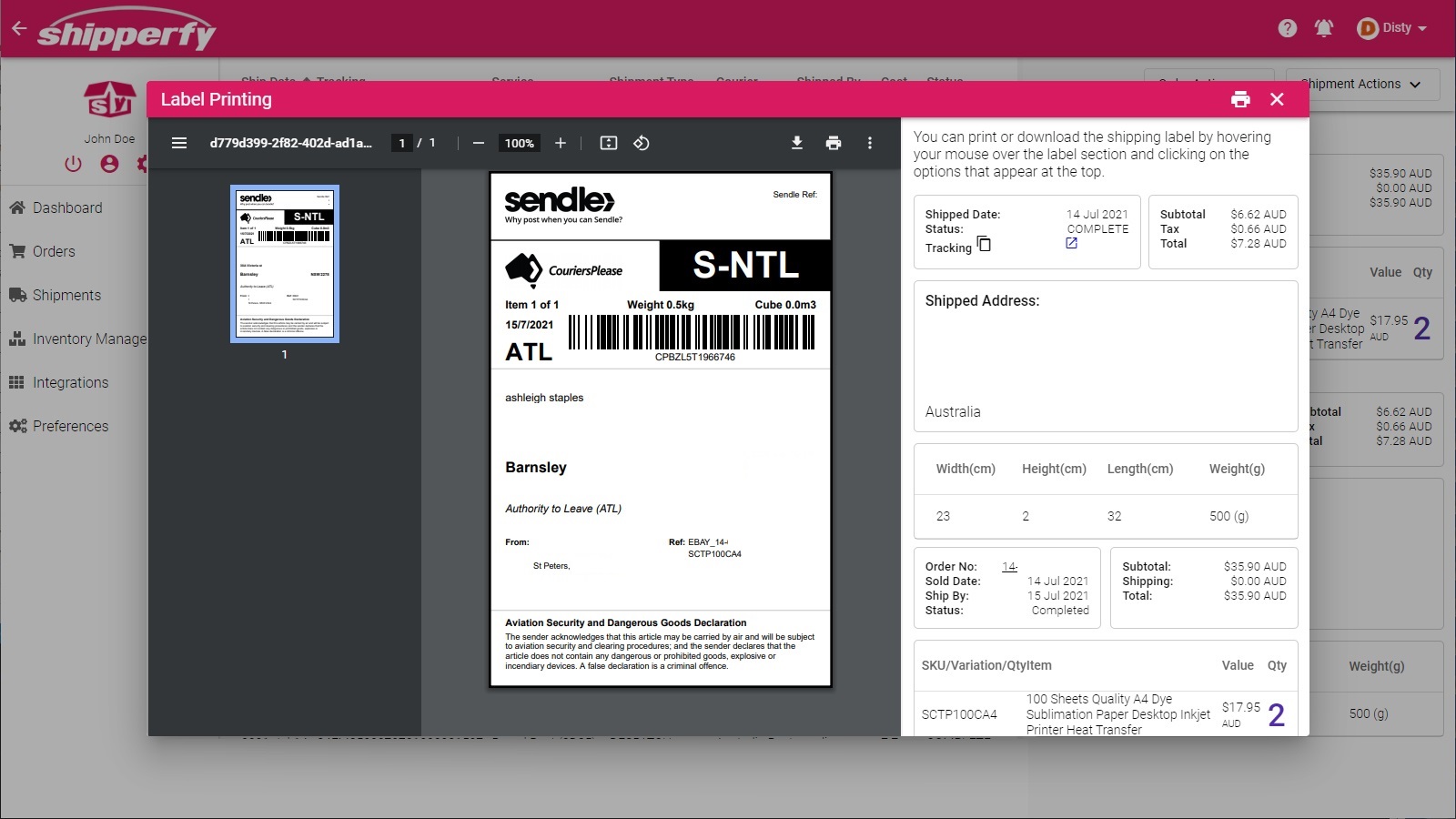Print label from PDF viewer toolbar

[834, 143]
